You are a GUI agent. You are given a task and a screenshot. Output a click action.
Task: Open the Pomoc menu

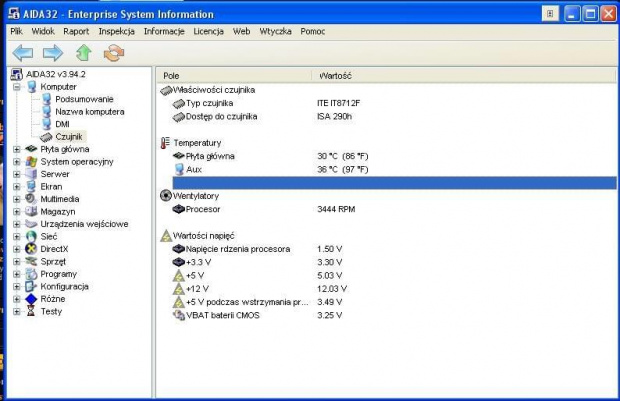click(312, 31)
